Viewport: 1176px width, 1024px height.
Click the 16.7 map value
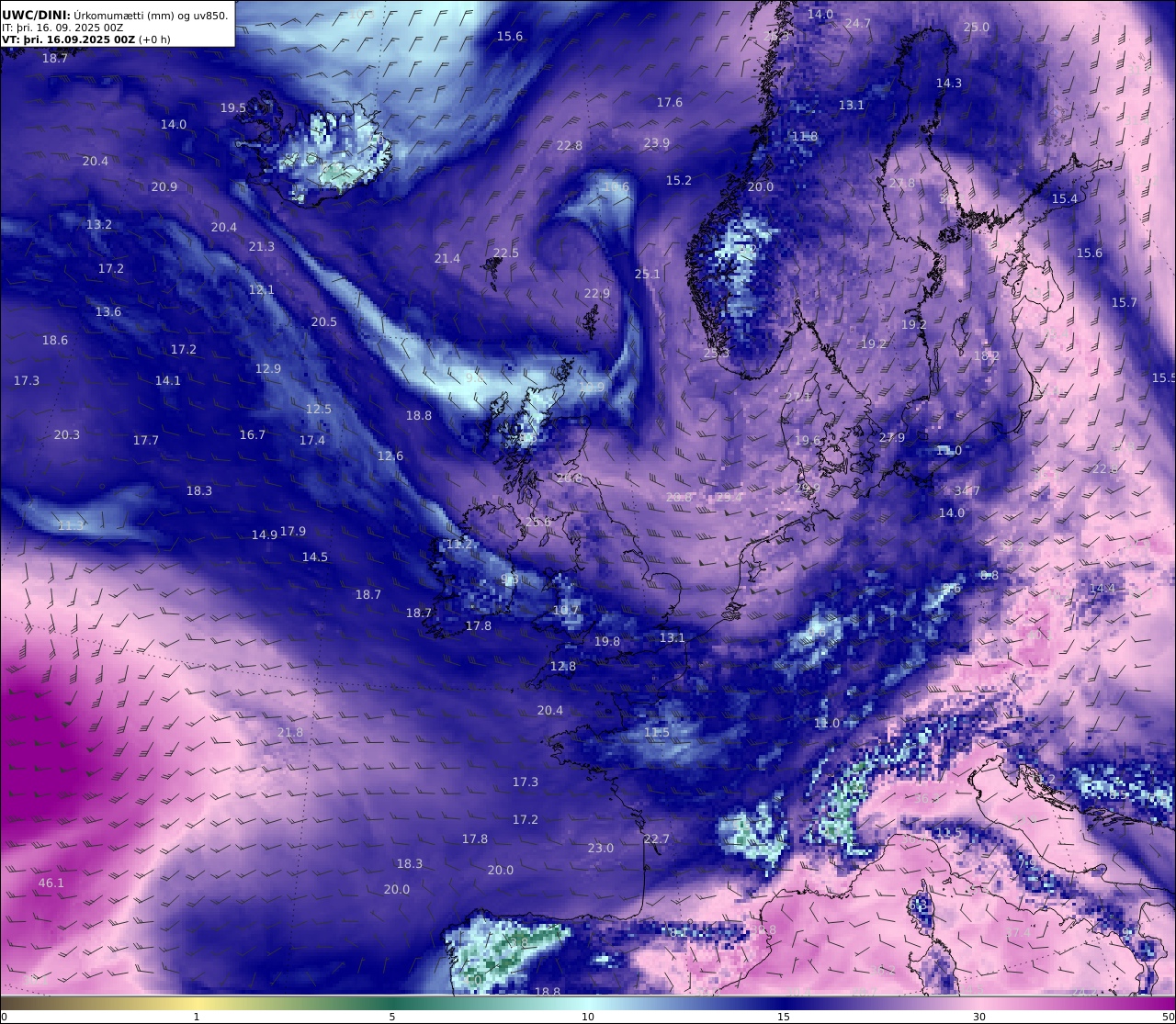(253, 435)
